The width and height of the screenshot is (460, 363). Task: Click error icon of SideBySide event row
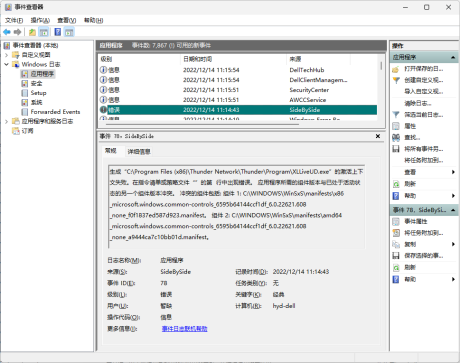pos(103,110)
